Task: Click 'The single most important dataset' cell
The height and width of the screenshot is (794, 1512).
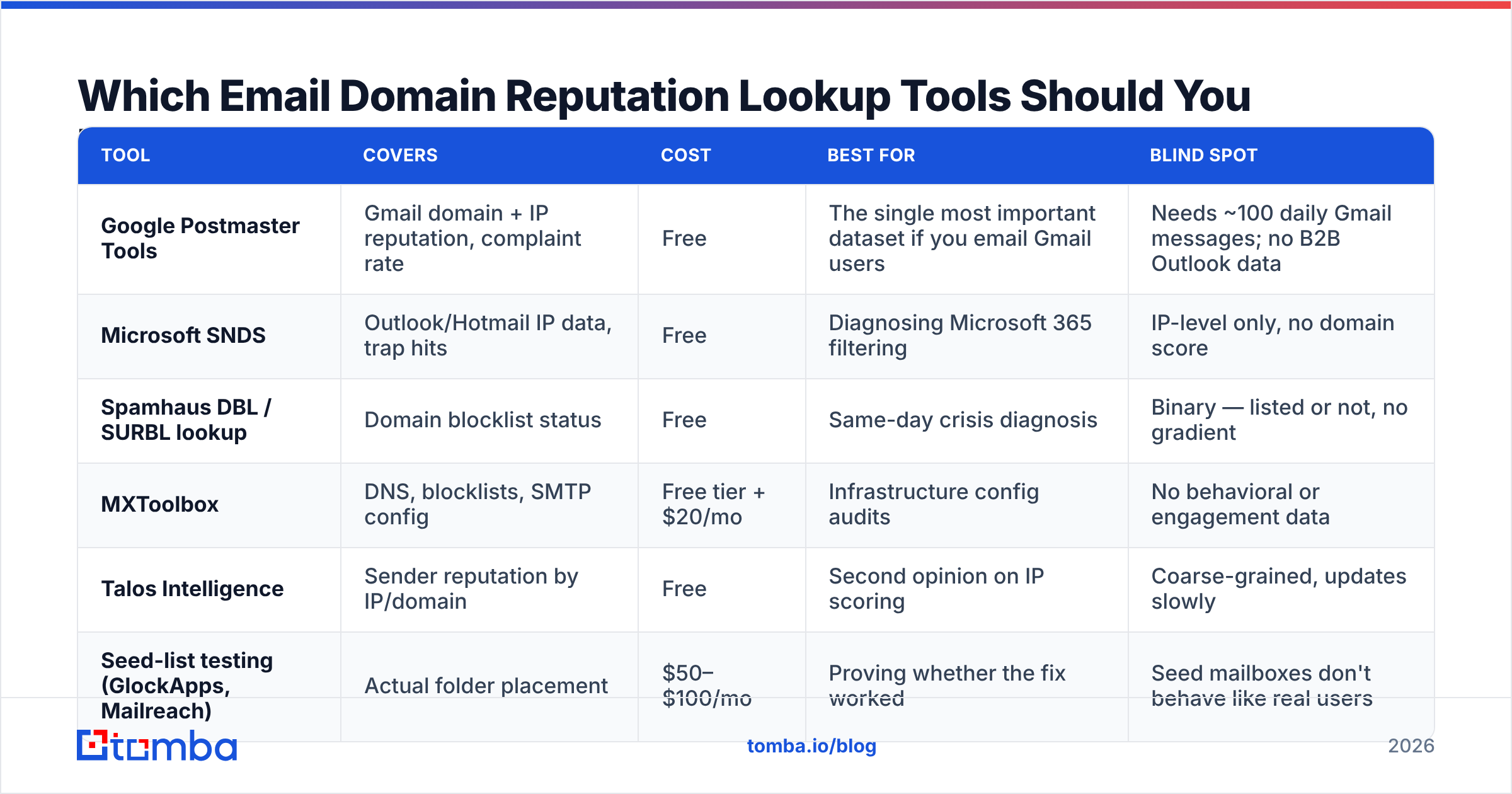Action: [x=967, y=239]
